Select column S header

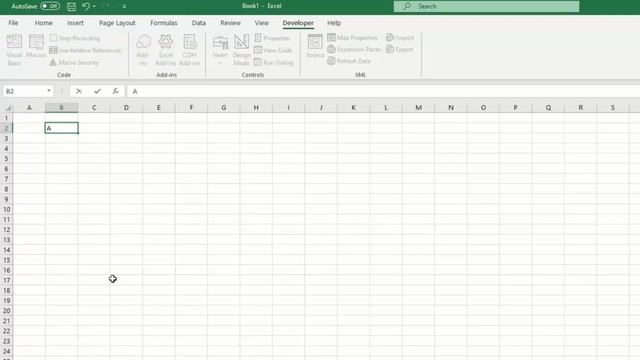(613, 108)
